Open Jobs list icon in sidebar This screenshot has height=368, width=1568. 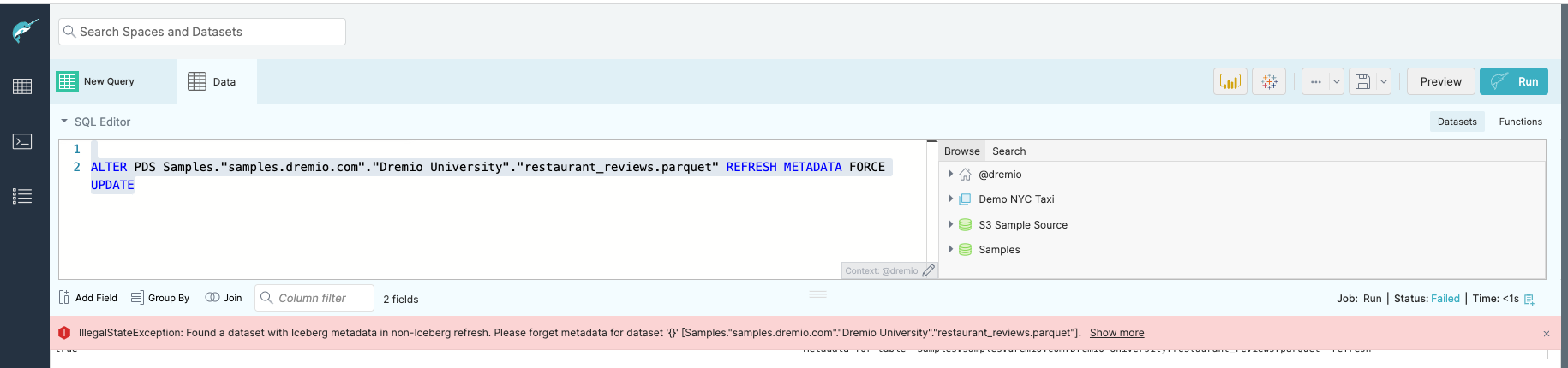click(22, 196)
